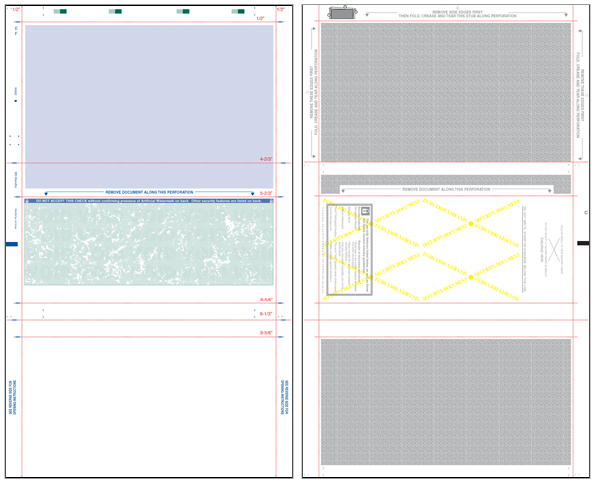Image resolution: width=595 pixels, height=483 pixels.
Task: Click the 5-2/3" red measurement label
Action: [266, 193]
